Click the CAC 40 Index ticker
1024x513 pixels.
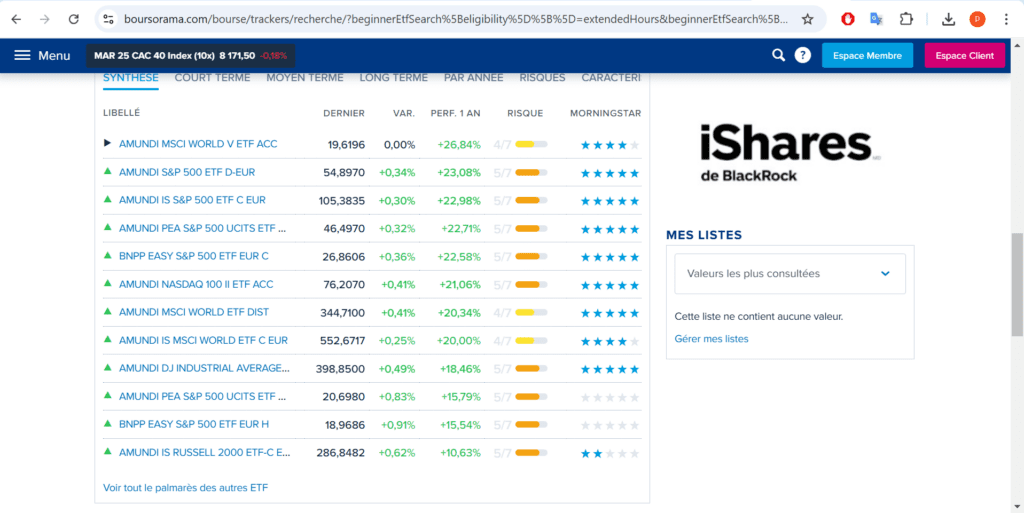(191, 55)
